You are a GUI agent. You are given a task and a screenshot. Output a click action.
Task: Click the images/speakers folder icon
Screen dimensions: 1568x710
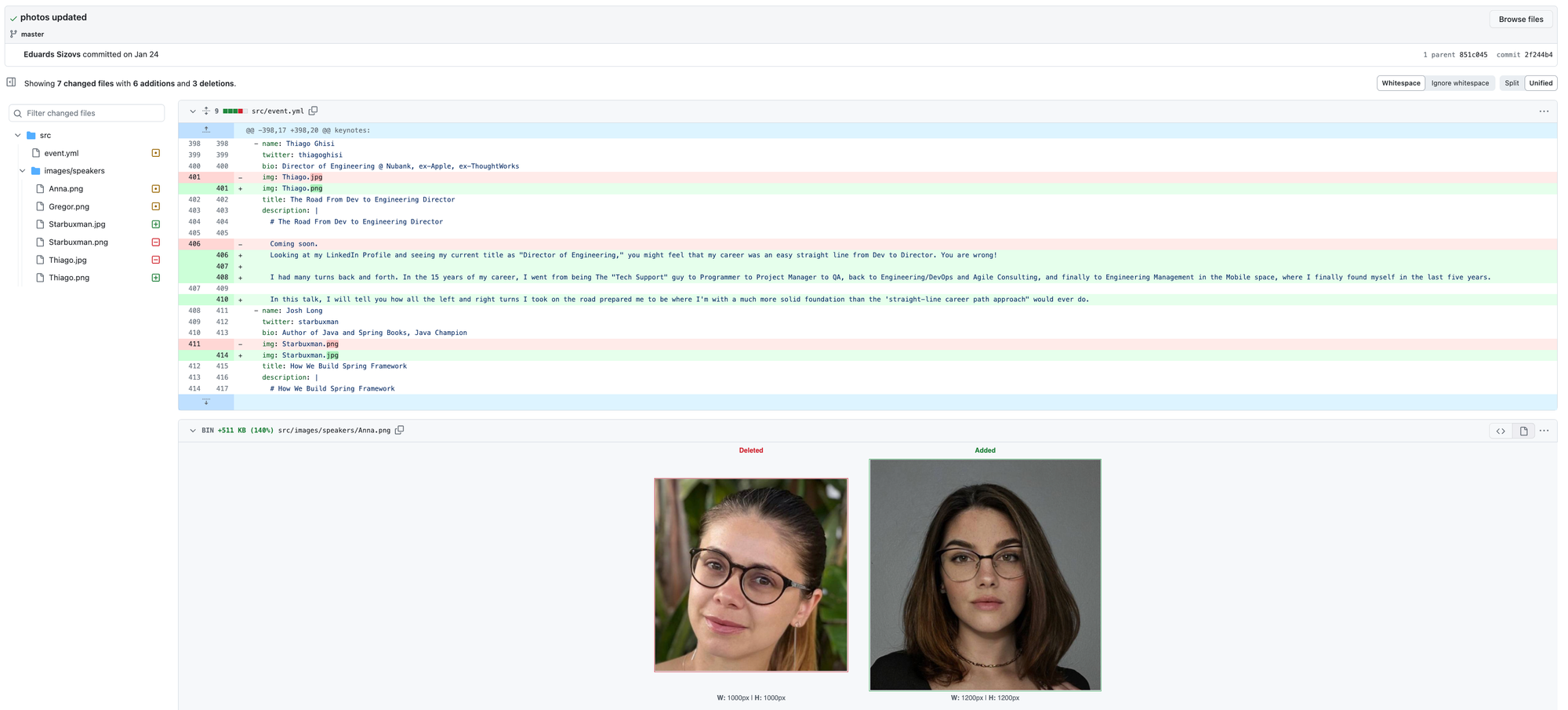coord(35,171)
